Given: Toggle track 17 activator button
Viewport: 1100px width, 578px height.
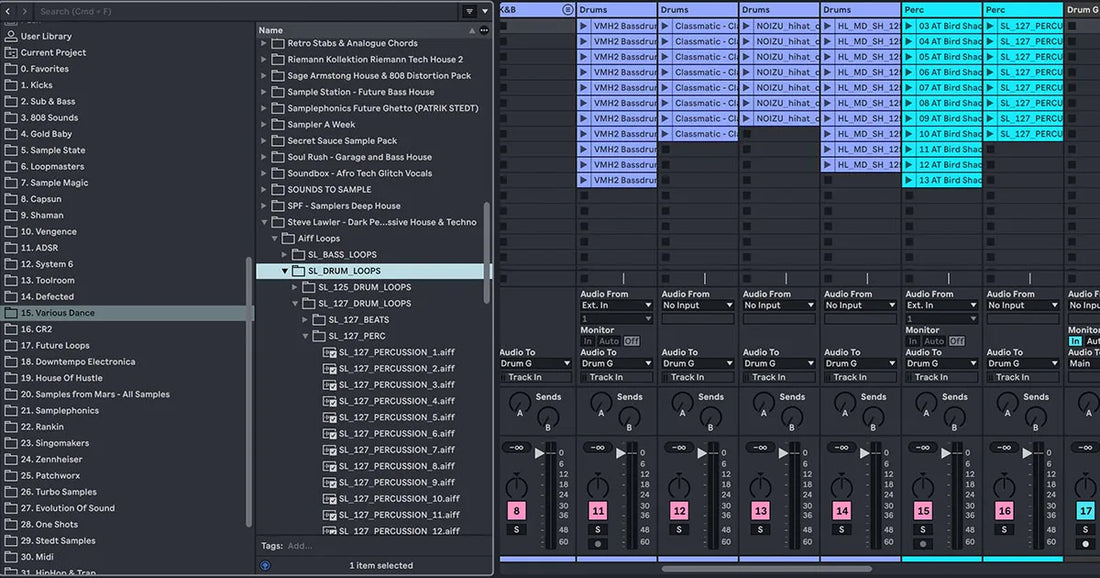Looking at the screenshot, I should tap(1085, 511).
